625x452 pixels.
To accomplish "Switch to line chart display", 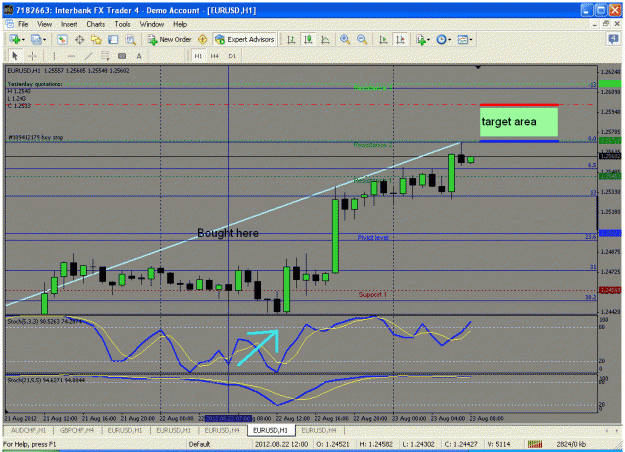I will point(325,39).
